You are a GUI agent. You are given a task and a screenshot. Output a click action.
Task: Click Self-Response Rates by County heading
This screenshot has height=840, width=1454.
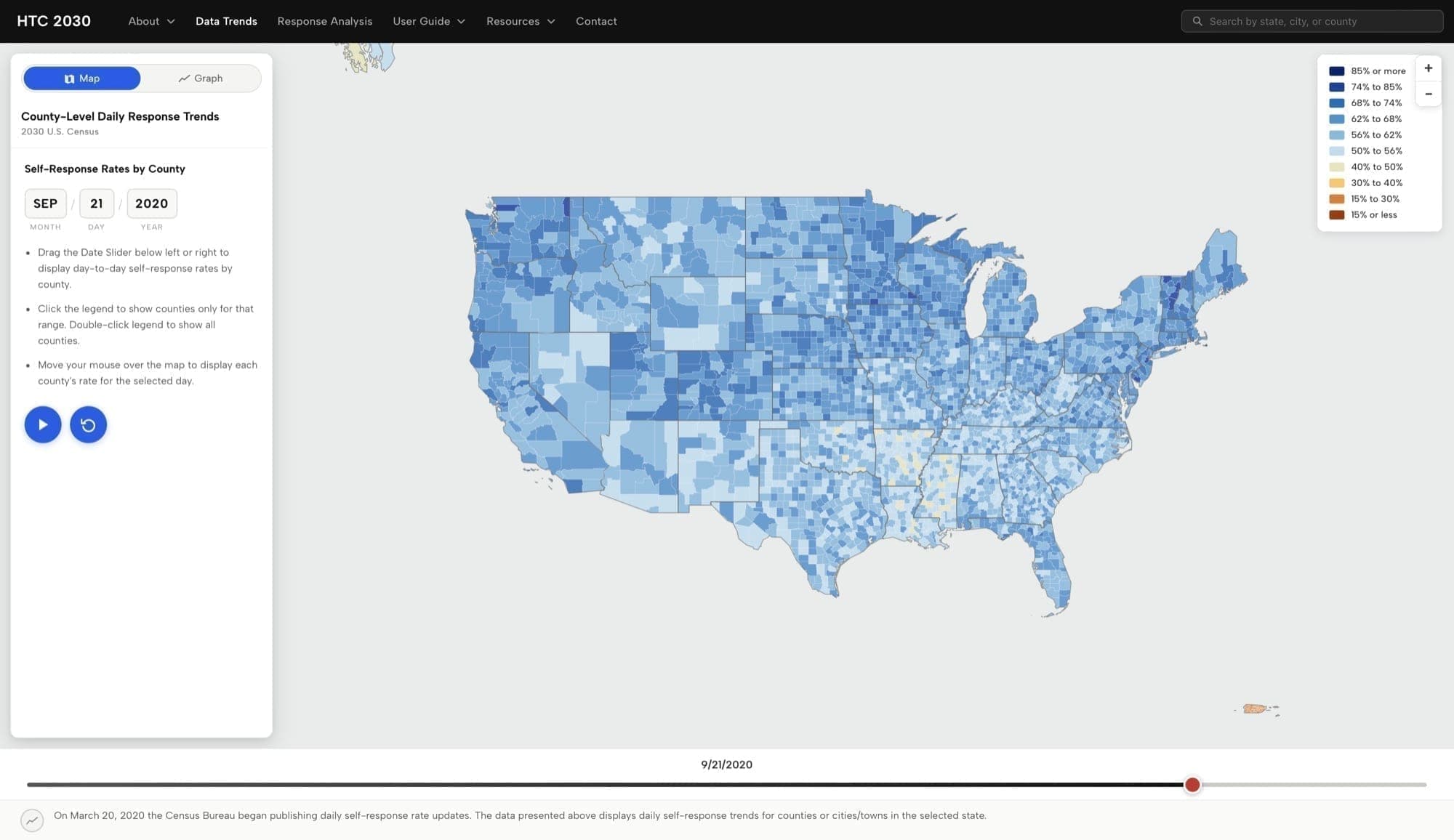pos(105,169)
